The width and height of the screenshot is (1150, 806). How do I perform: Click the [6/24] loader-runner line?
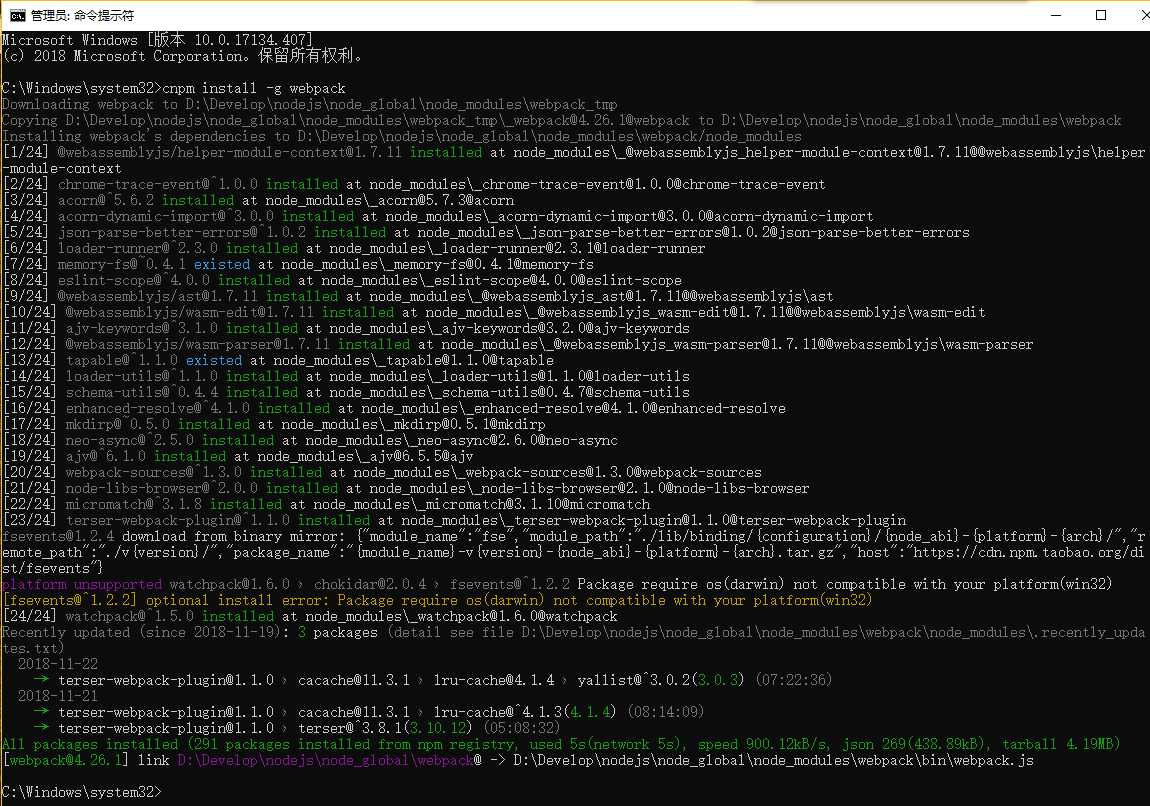tap(354, 249)
